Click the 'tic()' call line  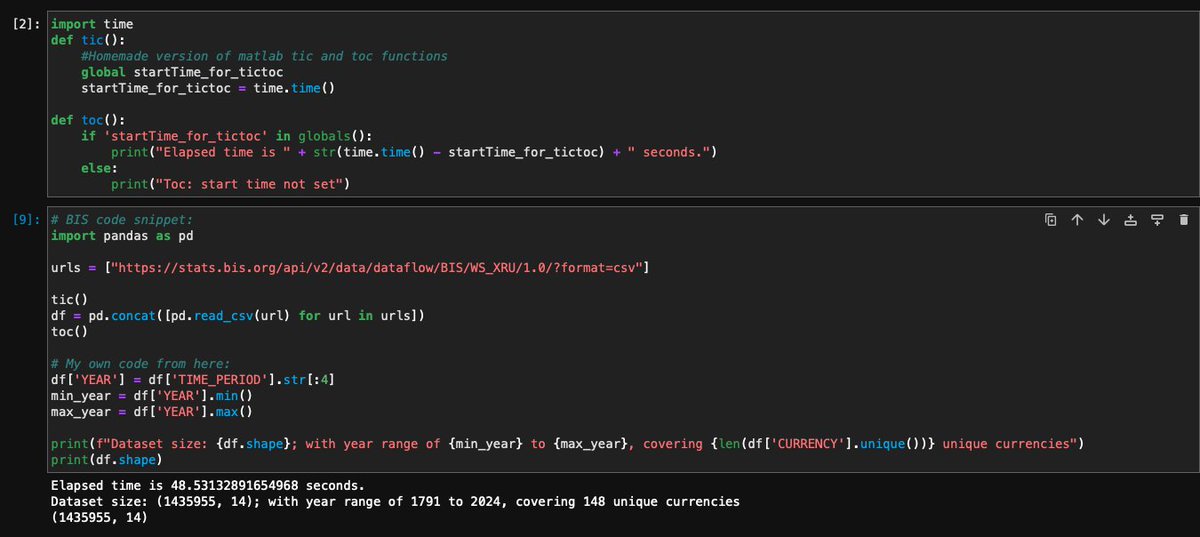pyautogui.click(x=69, y=299)
